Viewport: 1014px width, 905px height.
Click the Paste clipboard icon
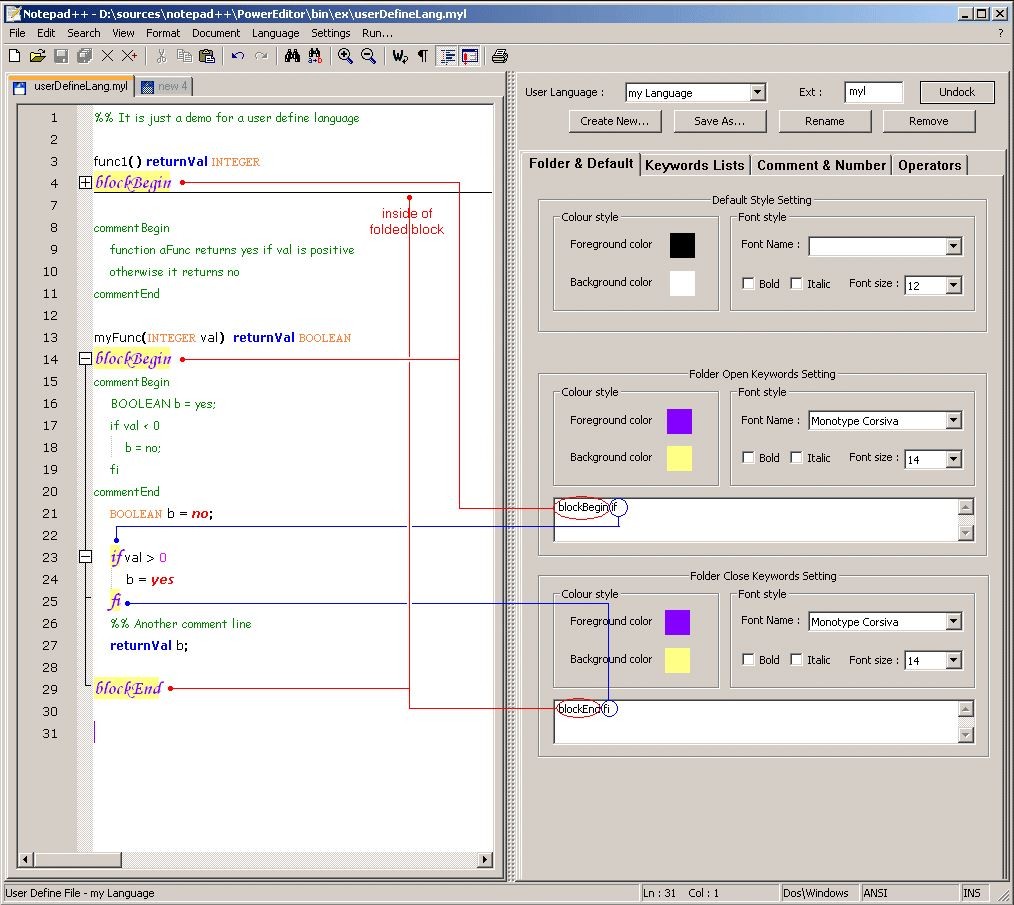click(206, 56)
